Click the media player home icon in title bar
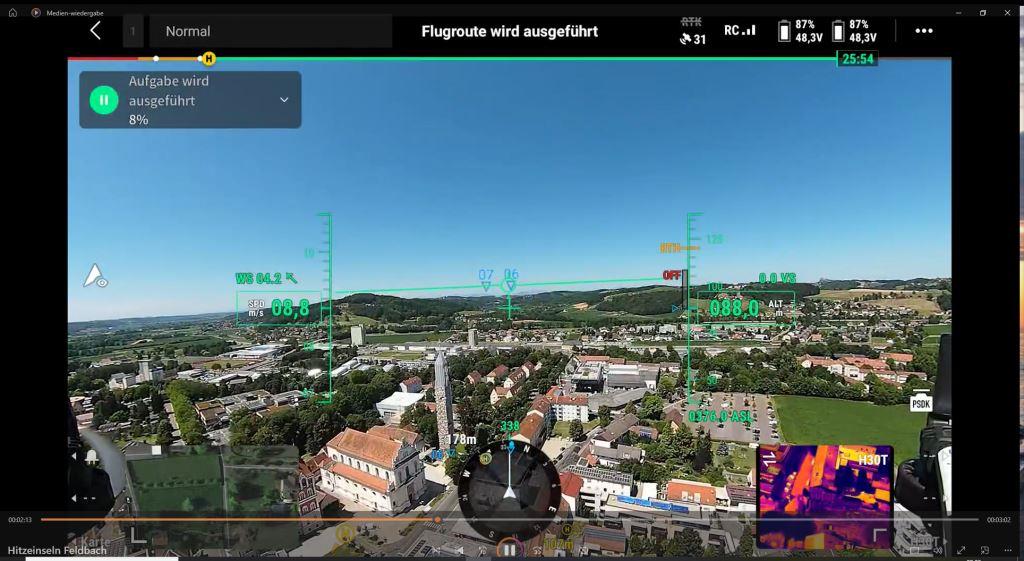This screenshot has height=561, width=1024. pyautogui.click(x=13, y=13)
